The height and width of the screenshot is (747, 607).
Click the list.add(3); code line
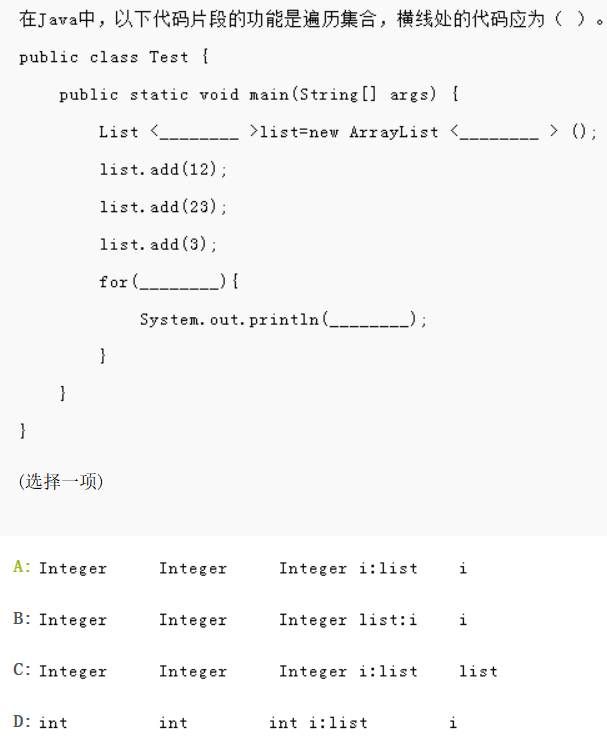158,245
